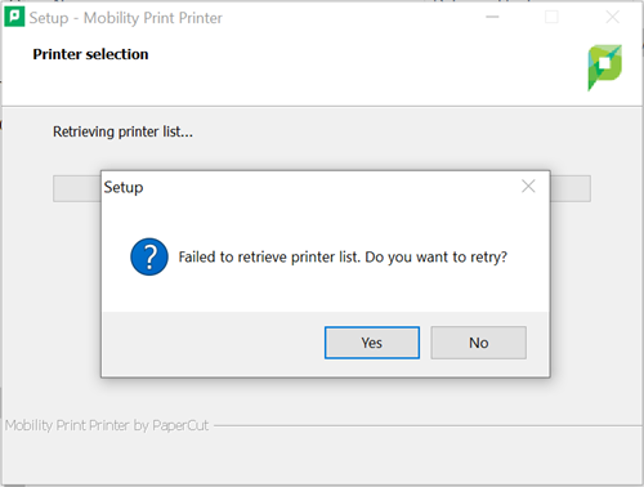Viewport: 644px width, 488px height.
Task: Click the printer list progress bar
Action: pyautogui.click(x=76, y=189)
